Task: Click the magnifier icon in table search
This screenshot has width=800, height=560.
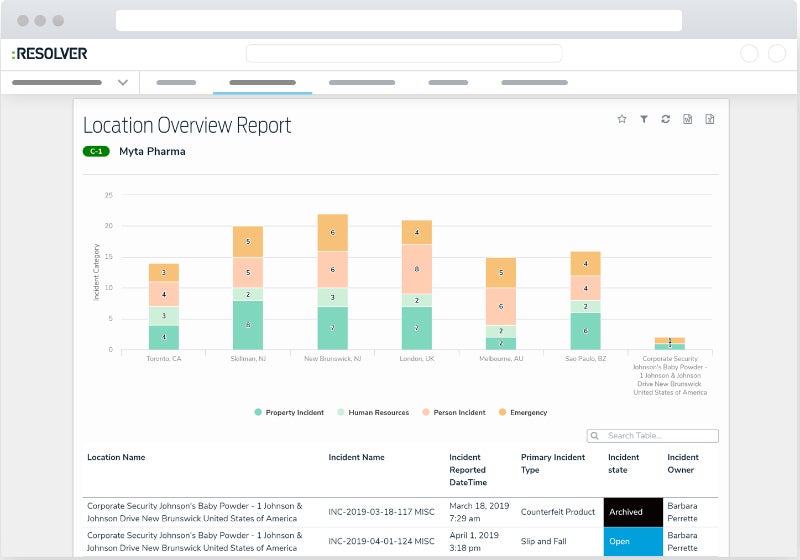Action: tap(595, 436)
